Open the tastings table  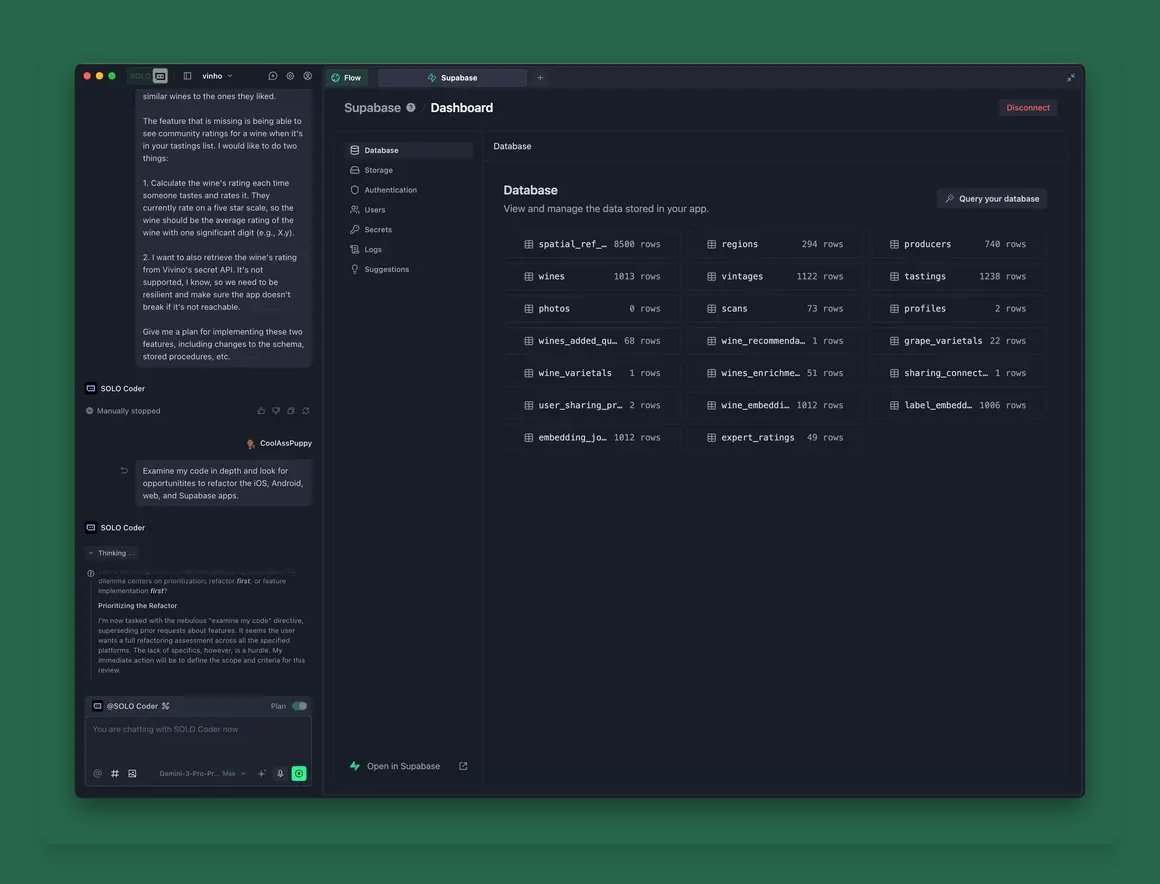957,277
